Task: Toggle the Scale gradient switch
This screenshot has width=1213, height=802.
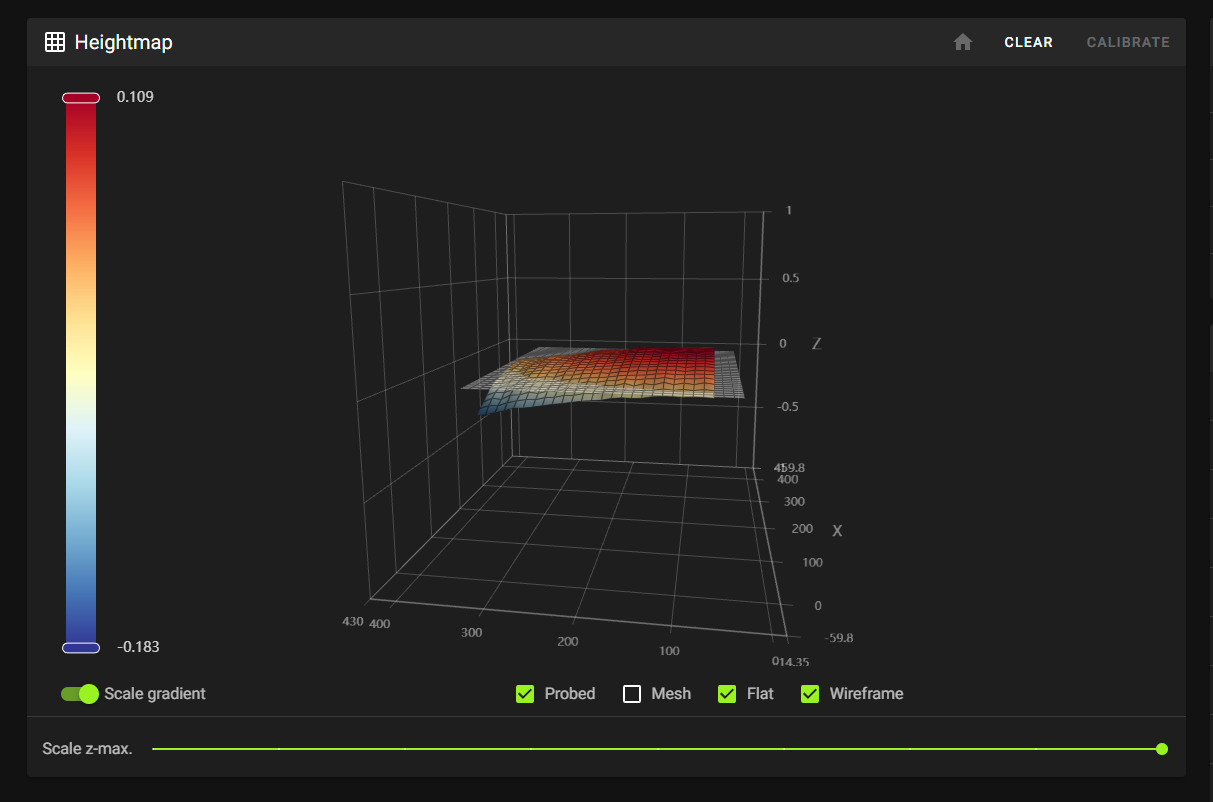Action: point(80,694)
